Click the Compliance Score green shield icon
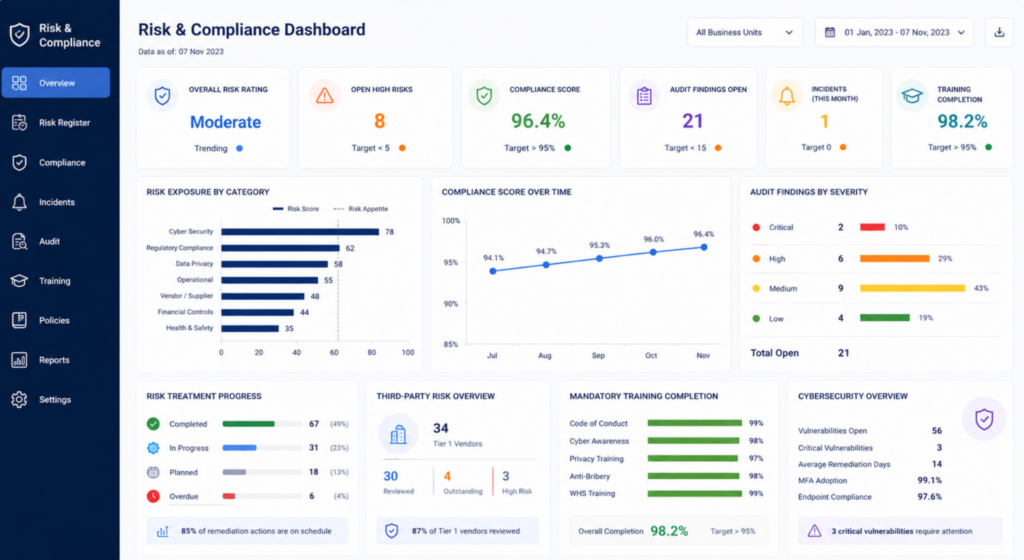1024x560 pixels. coord(484,96)
